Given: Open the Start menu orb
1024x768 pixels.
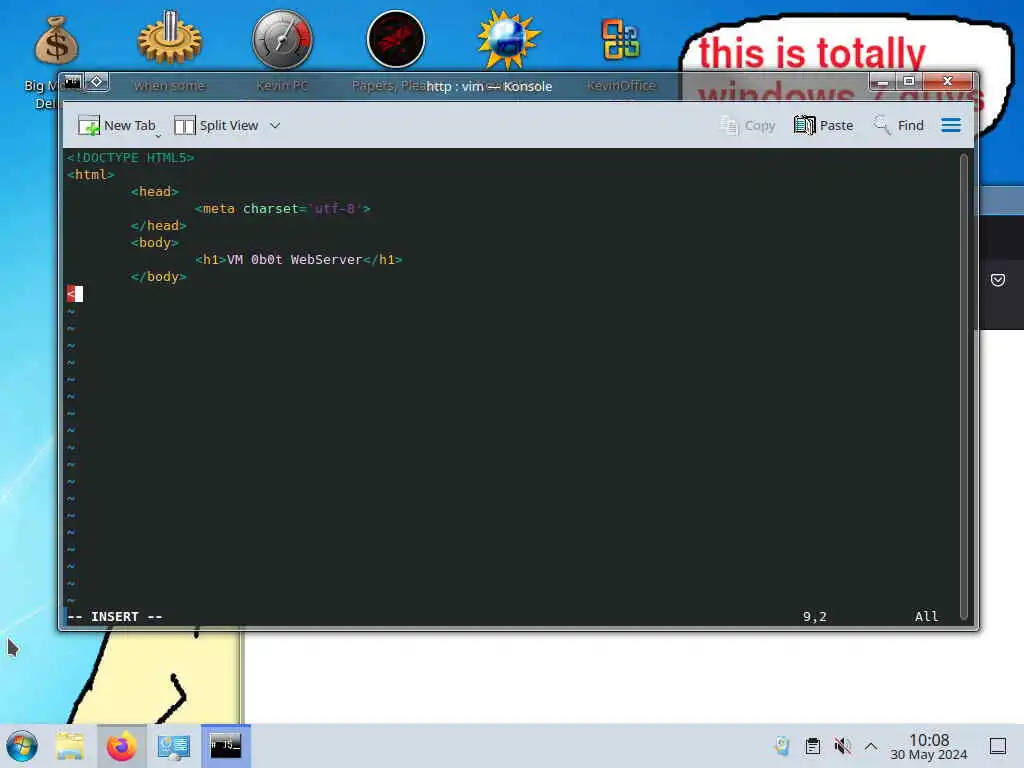Looking at the screenshot, I should [x=22, y=746].
